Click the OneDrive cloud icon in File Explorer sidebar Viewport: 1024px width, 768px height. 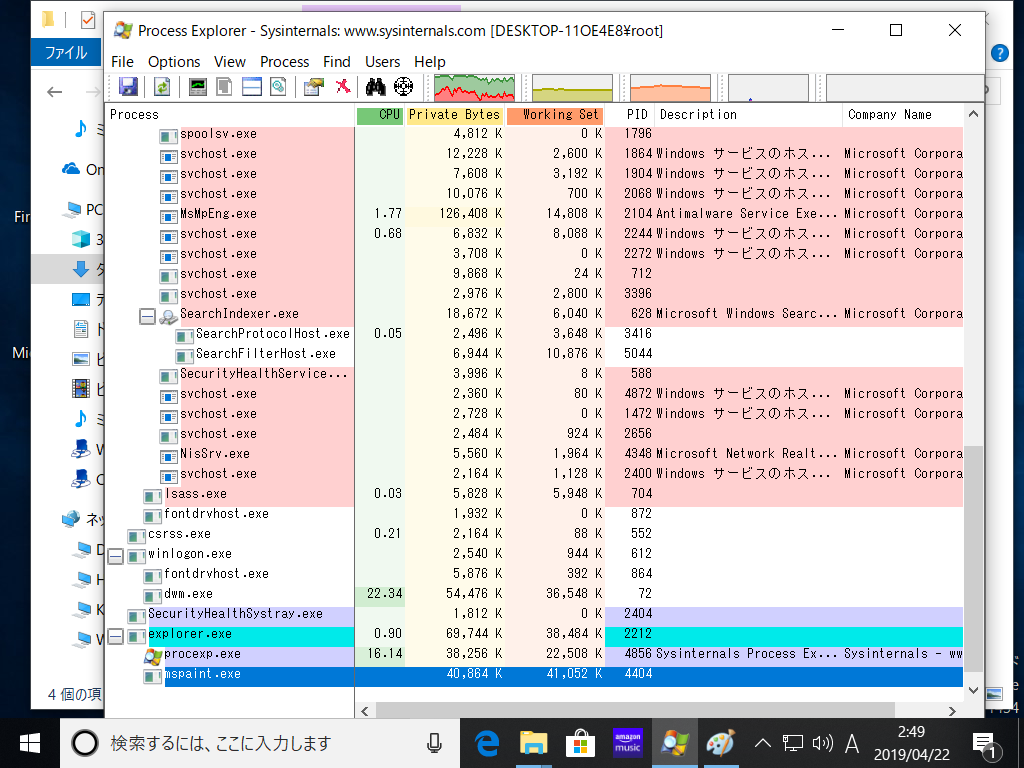point(71,169)
